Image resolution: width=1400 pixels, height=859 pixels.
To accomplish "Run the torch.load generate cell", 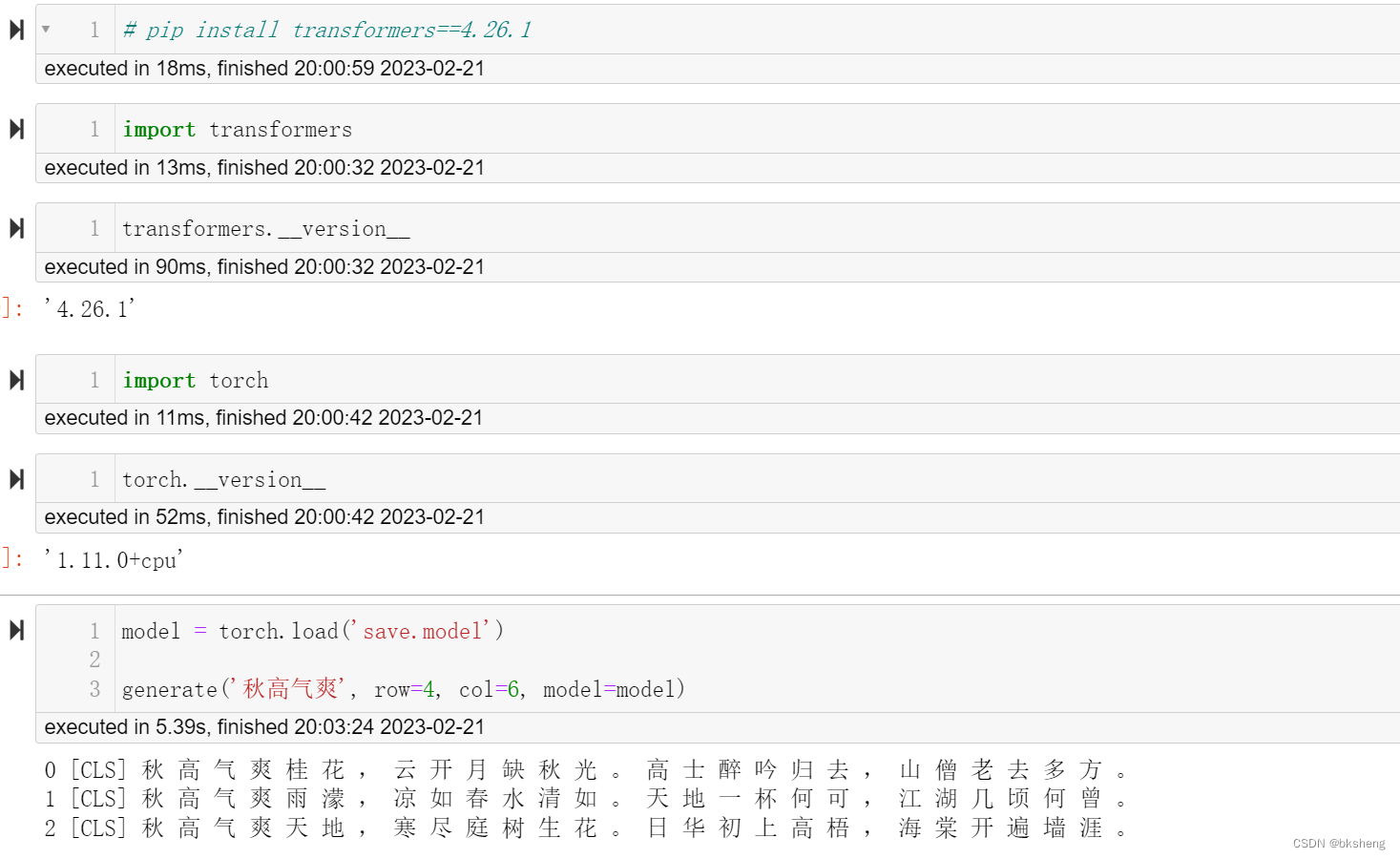I will coord(15,630).
